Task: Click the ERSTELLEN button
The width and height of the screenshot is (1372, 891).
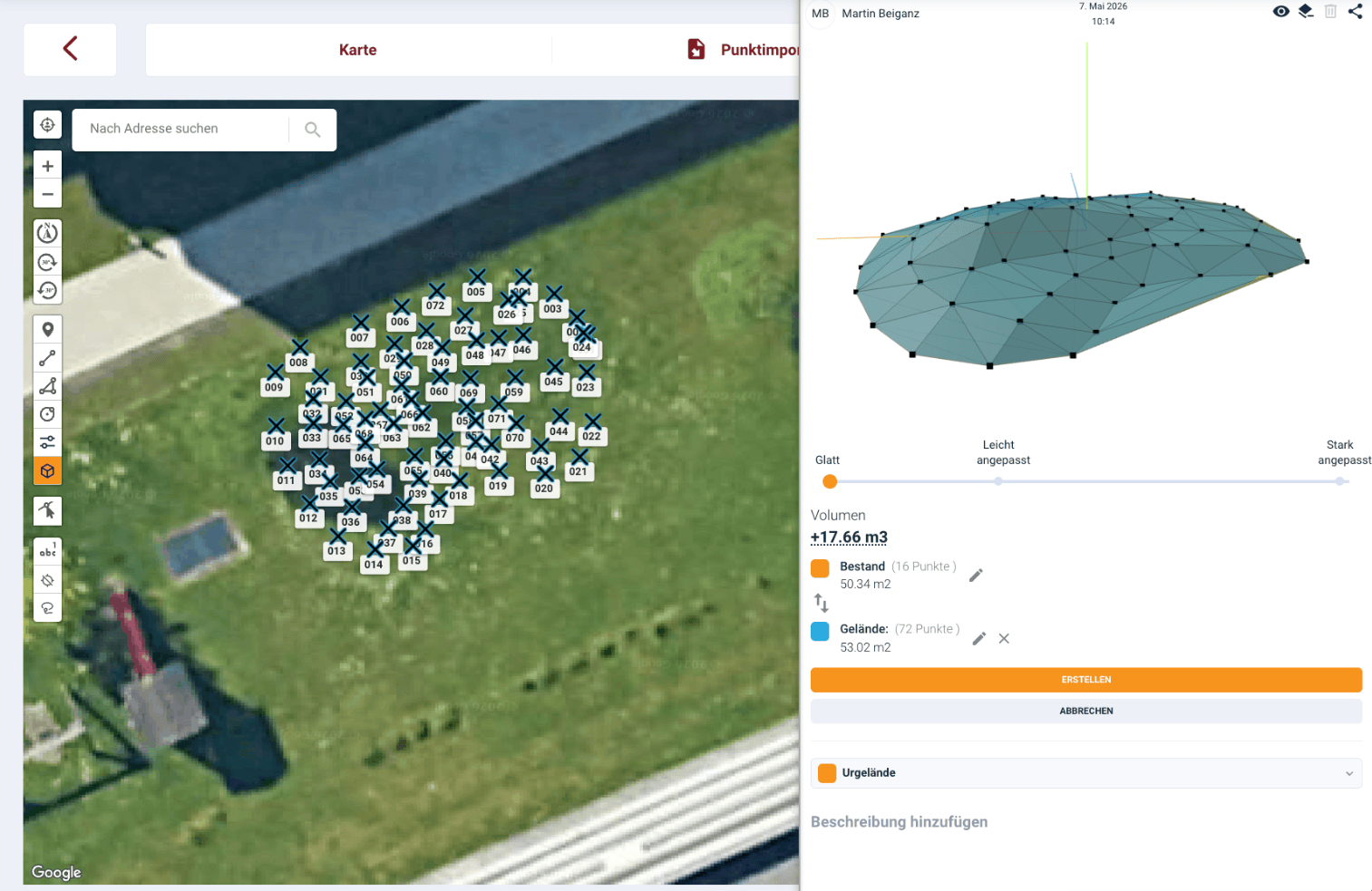Action: tap(1086, 680)
